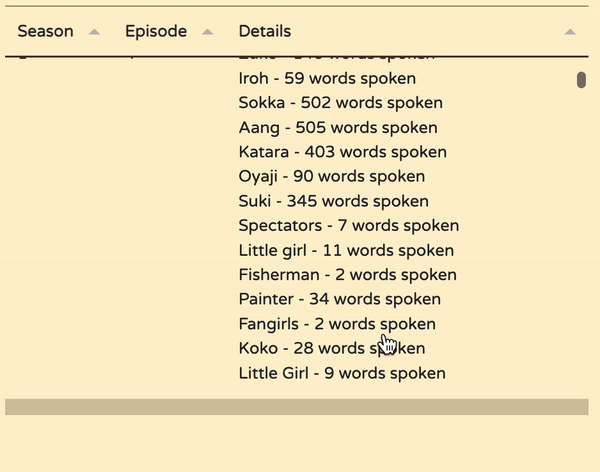Click the tan horizontal bar below table

296,406
